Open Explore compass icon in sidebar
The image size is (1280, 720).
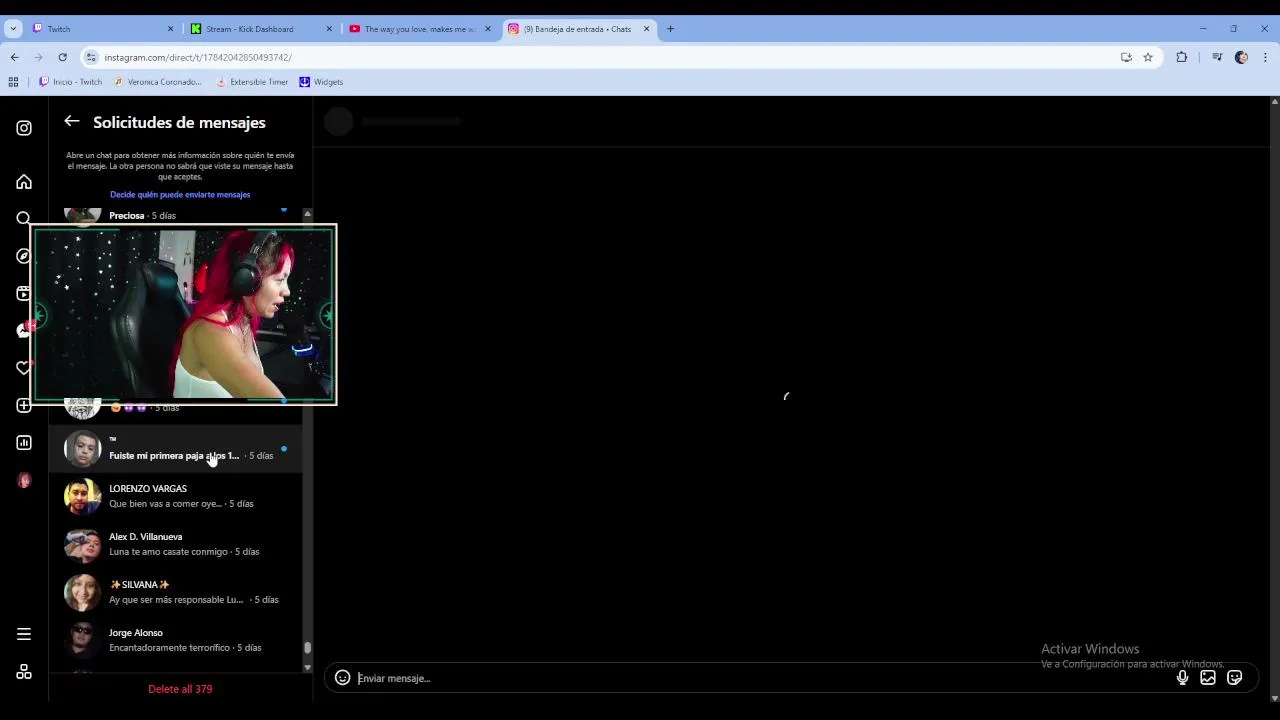[x=24, y=256]
